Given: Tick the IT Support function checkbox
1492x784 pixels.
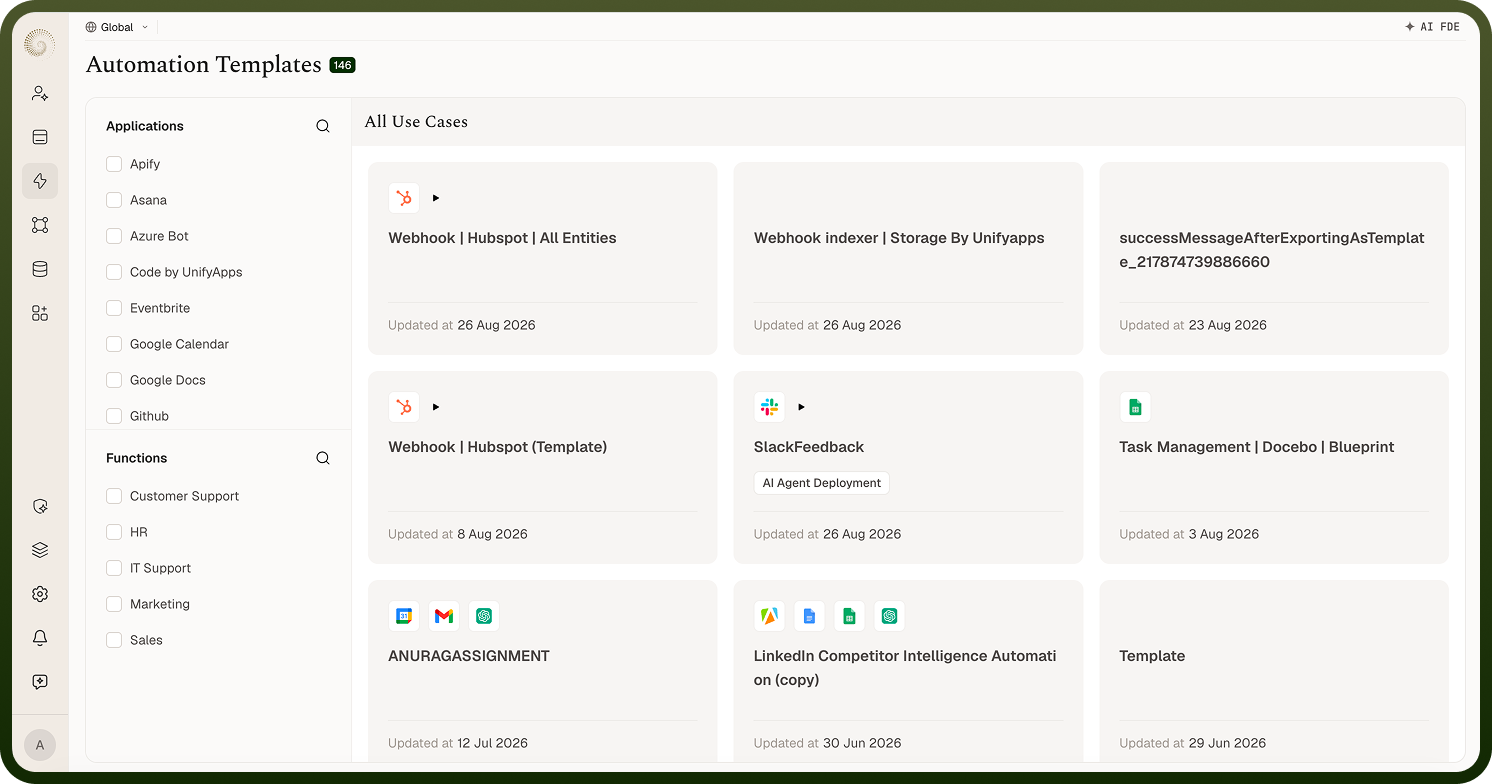Looking at the screenshot, I should coord(114,568).
